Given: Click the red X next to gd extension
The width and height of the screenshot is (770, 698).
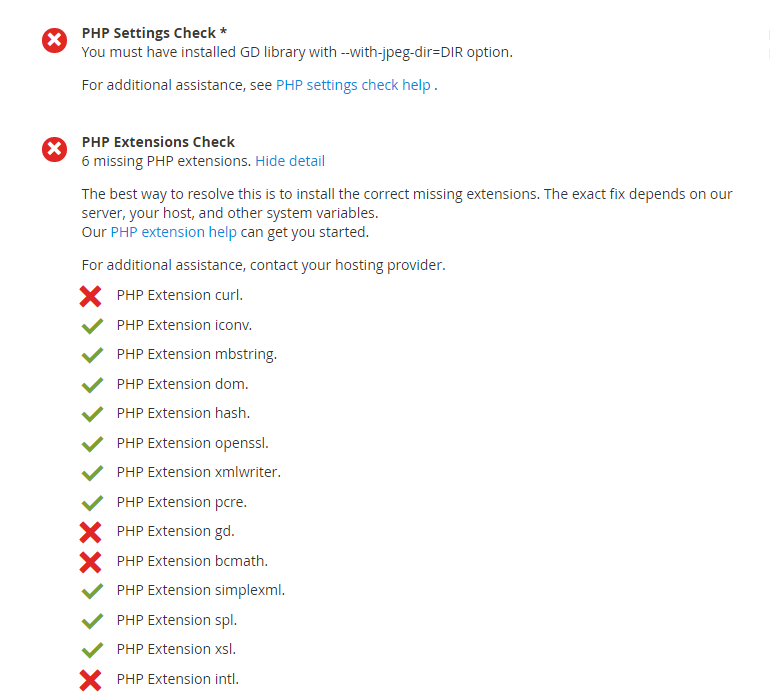Looking at the screenshot, I should [x=90, y=532].
